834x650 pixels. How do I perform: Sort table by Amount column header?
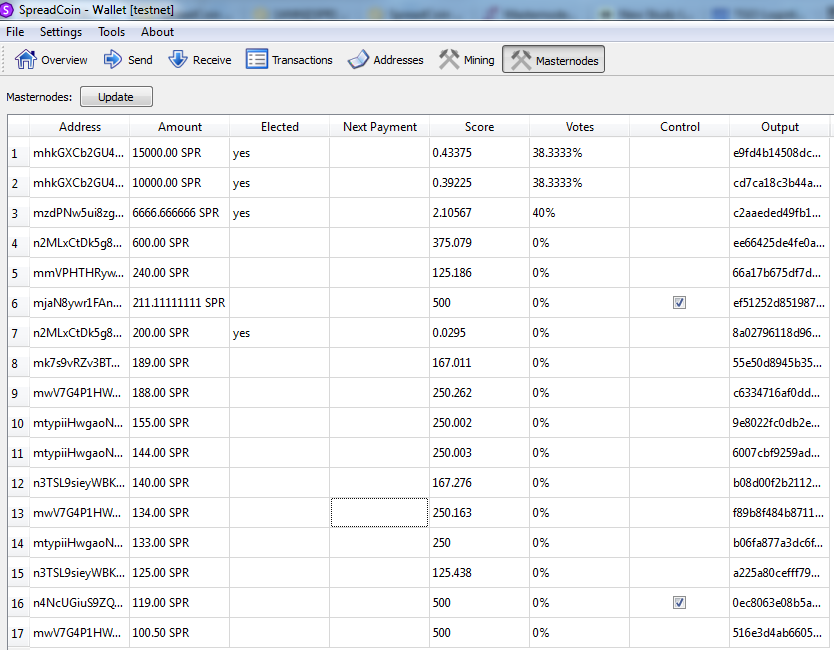point(180,127)
